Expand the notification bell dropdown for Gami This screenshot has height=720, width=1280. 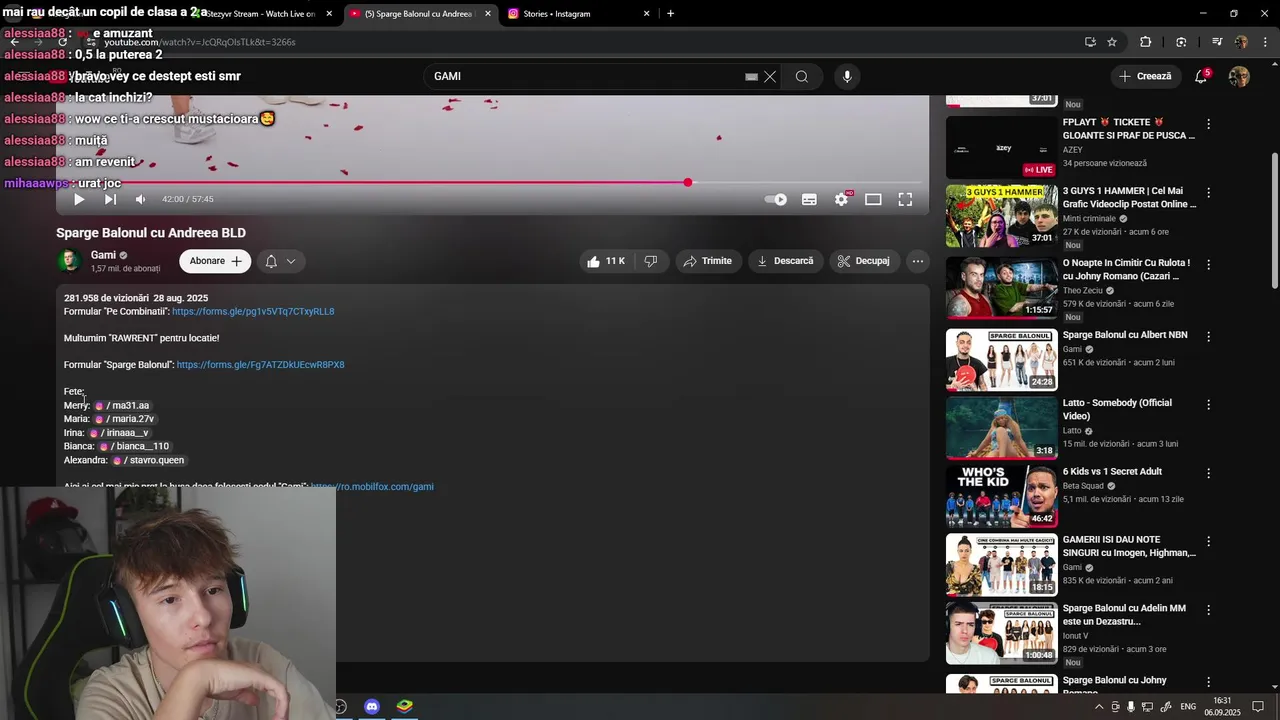[281, 261]
